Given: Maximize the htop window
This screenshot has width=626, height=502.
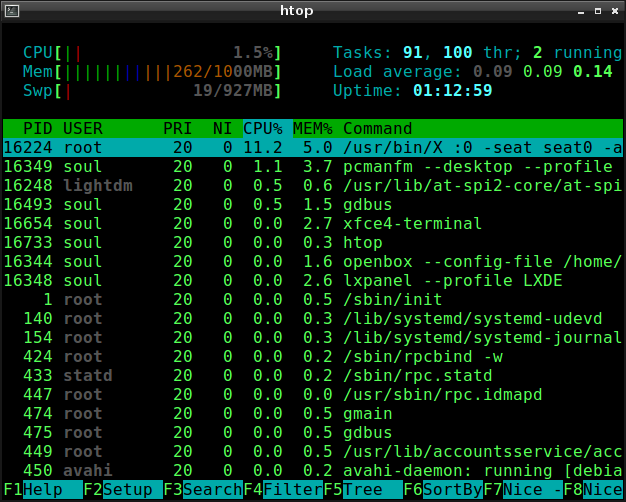Looking at the screenshot, I should pos(598,11).
